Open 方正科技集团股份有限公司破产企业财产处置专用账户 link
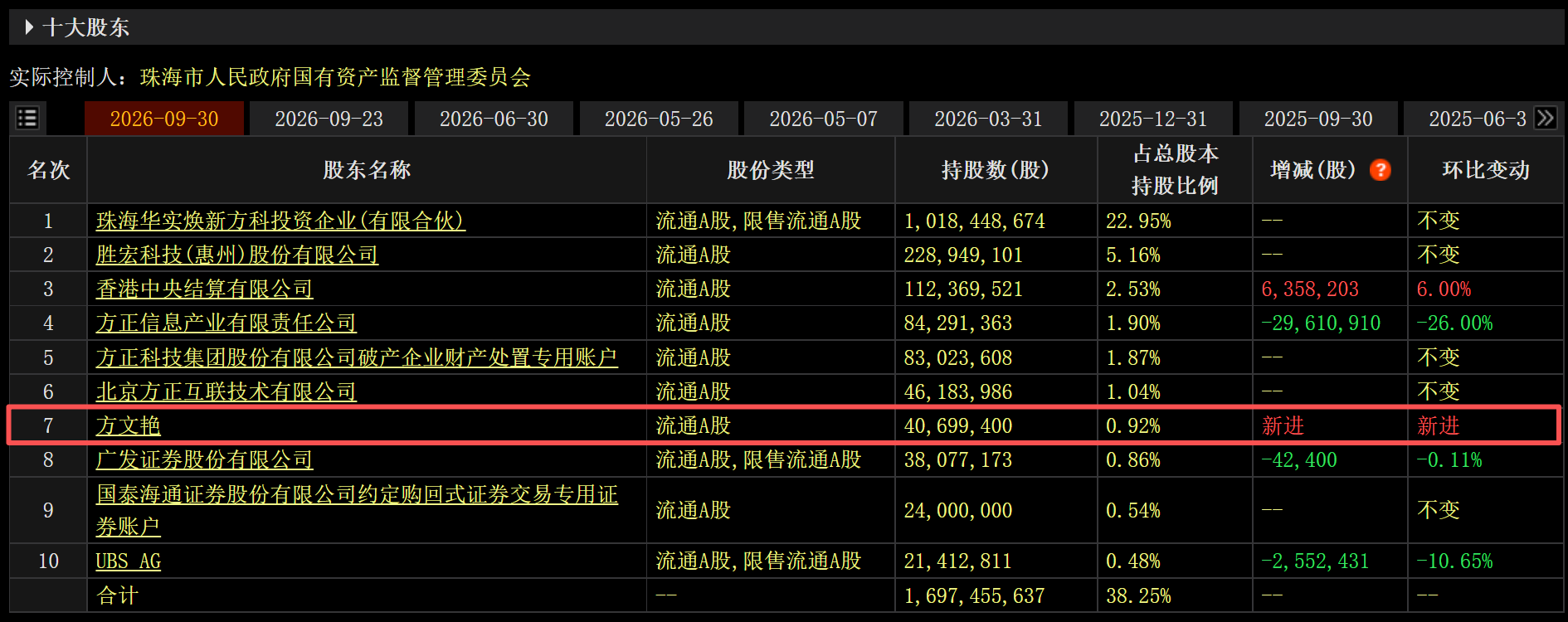Image resolution: width=1568 pixels, height=622 pixels. [x=357, y=357]
